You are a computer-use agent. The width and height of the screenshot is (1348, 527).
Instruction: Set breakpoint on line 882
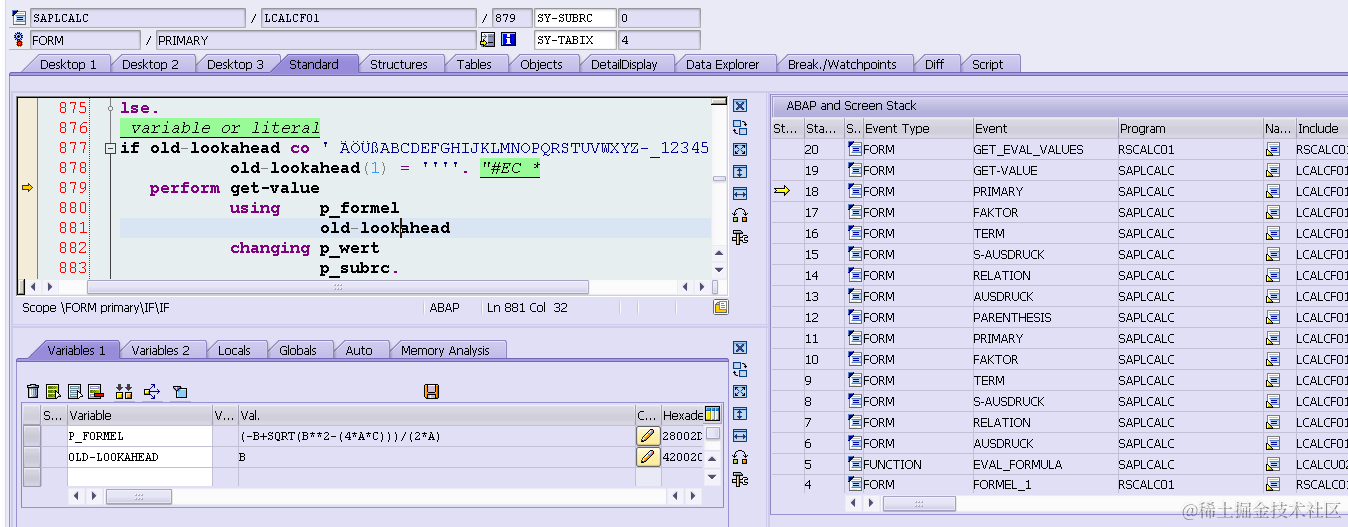[28, 248]
